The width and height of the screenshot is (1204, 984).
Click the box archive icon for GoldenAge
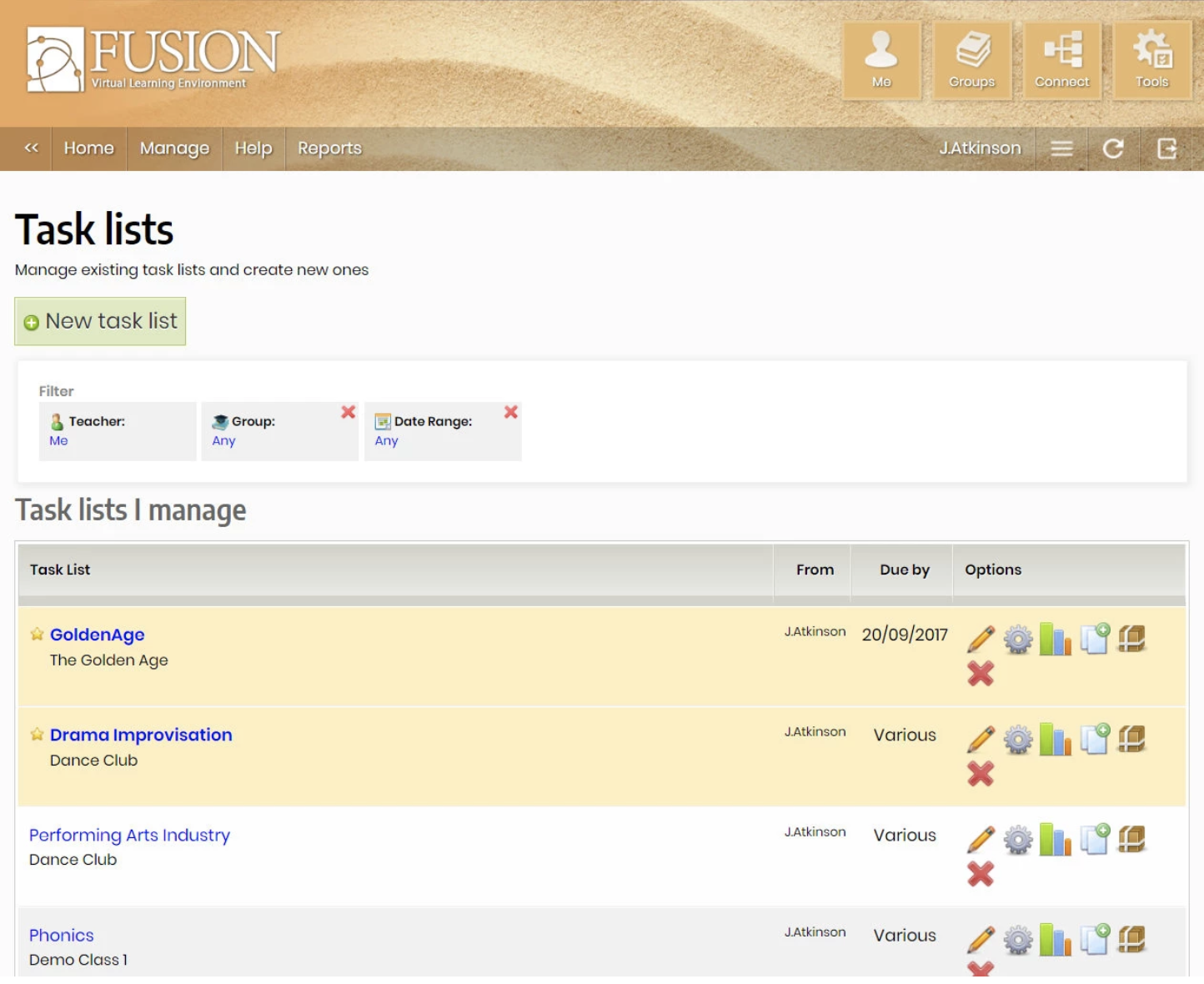click(x=1131, y=639)
